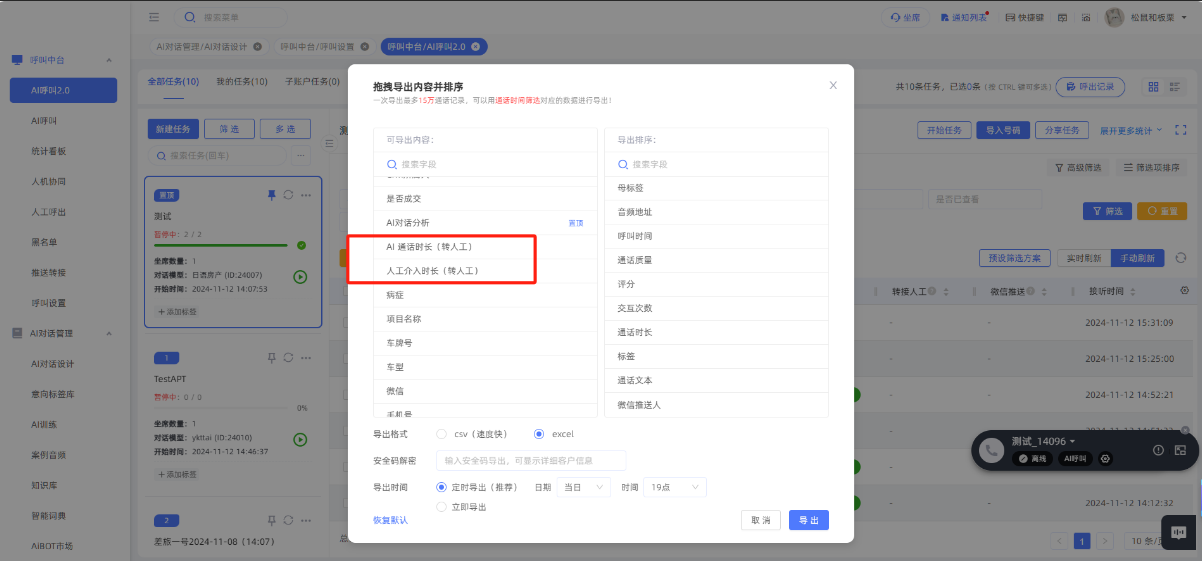This screenshot has width=1202, height=561.
Task: Choose the 立即导出 radio option
Action: click(x=442, y=507)
